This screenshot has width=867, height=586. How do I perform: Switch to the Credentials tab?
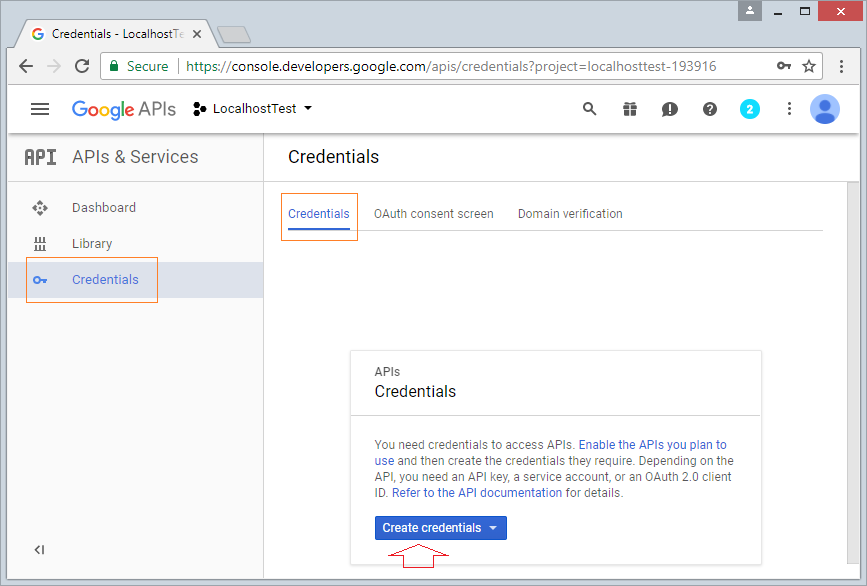pyautogui.click(x=318, y=214)
